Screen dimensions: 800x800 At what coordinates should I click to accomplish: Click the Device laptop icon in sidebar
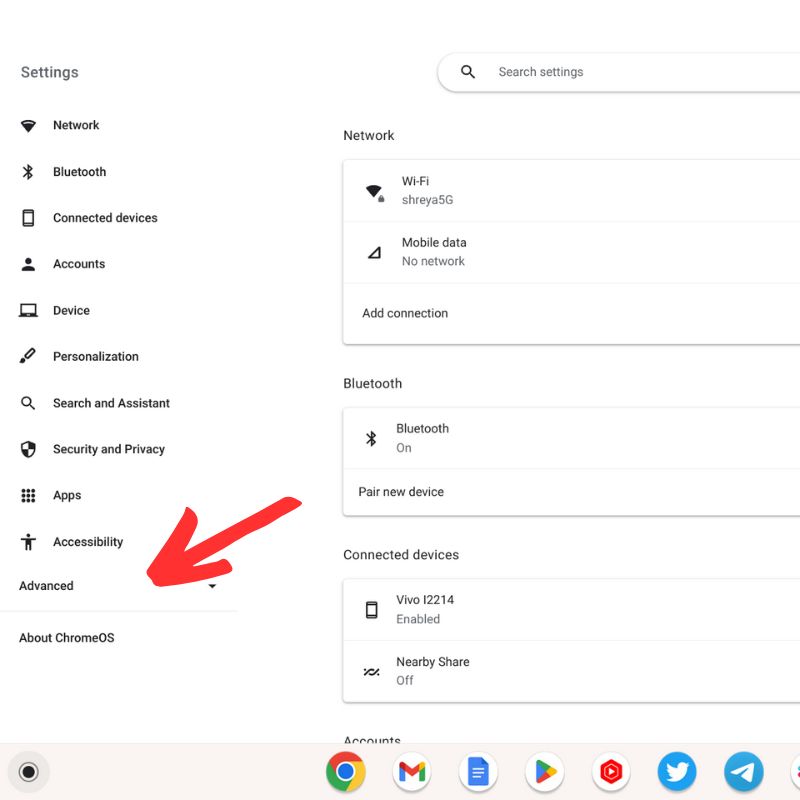tap(28, 310)
